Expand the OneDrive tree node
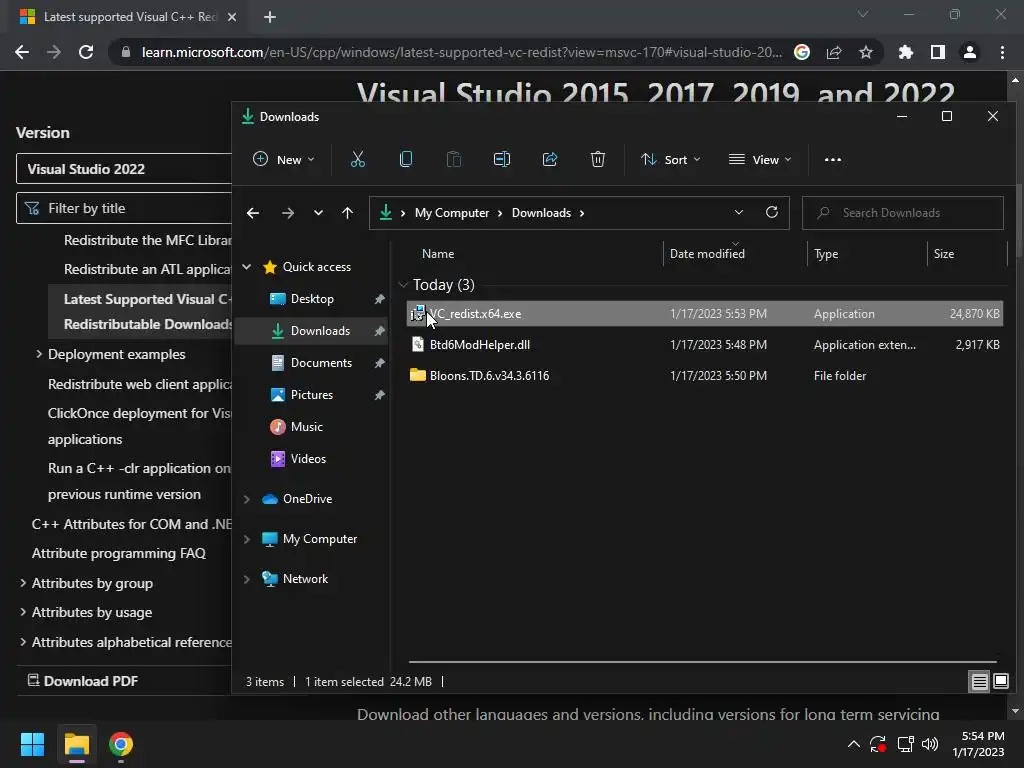The height and width of the screenshot is (768, 1024). tap(247, 499)
